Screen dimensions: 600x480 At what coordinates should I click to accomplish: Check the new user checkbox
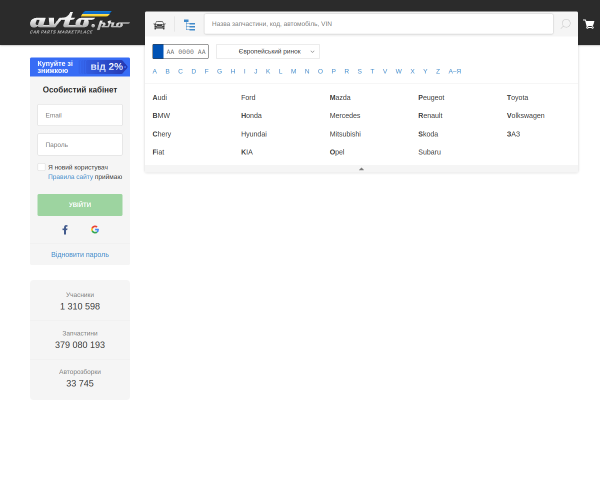[x=41, y=167]
